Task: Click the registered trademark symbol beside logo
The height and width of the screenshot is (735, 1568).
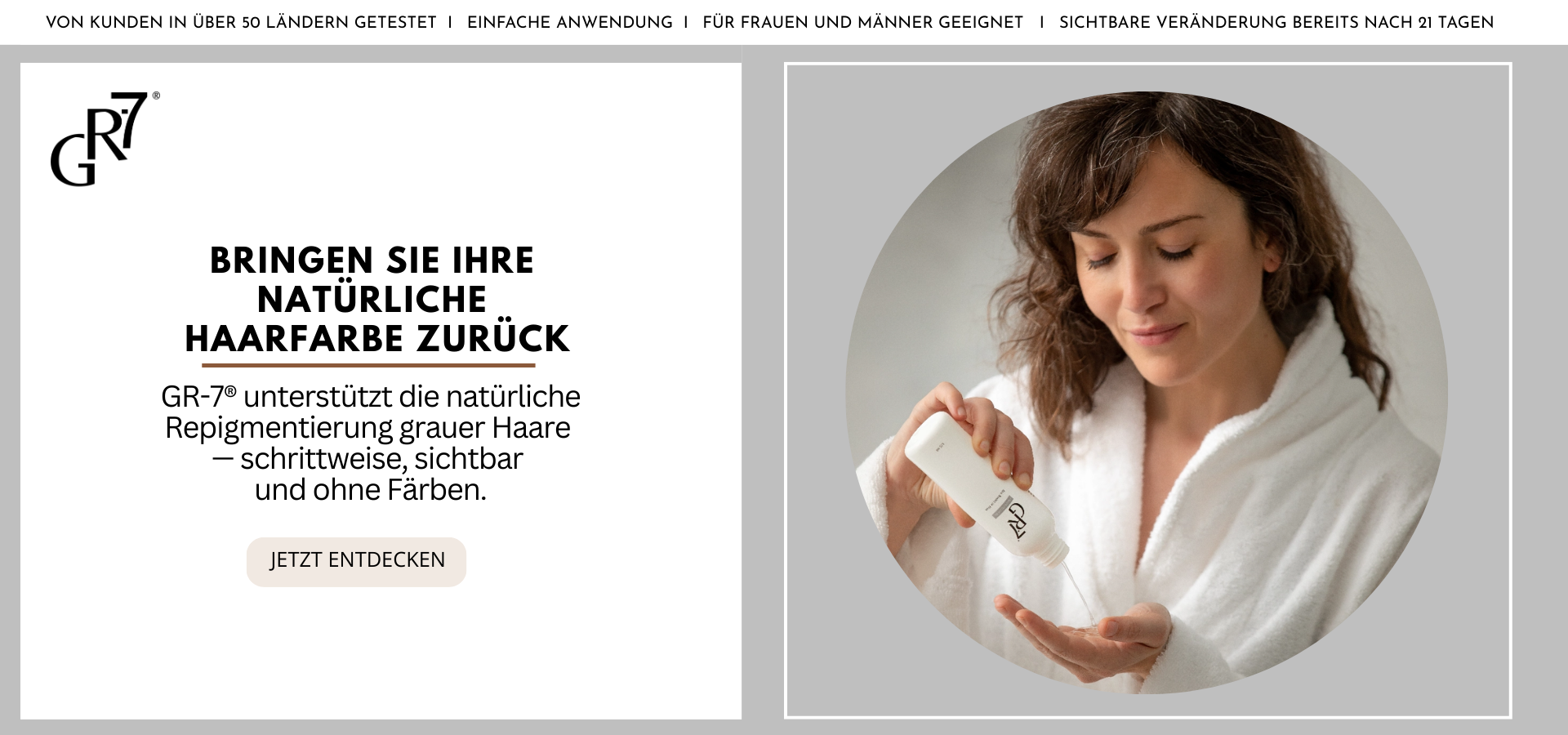Action: (x=156, y=96)
